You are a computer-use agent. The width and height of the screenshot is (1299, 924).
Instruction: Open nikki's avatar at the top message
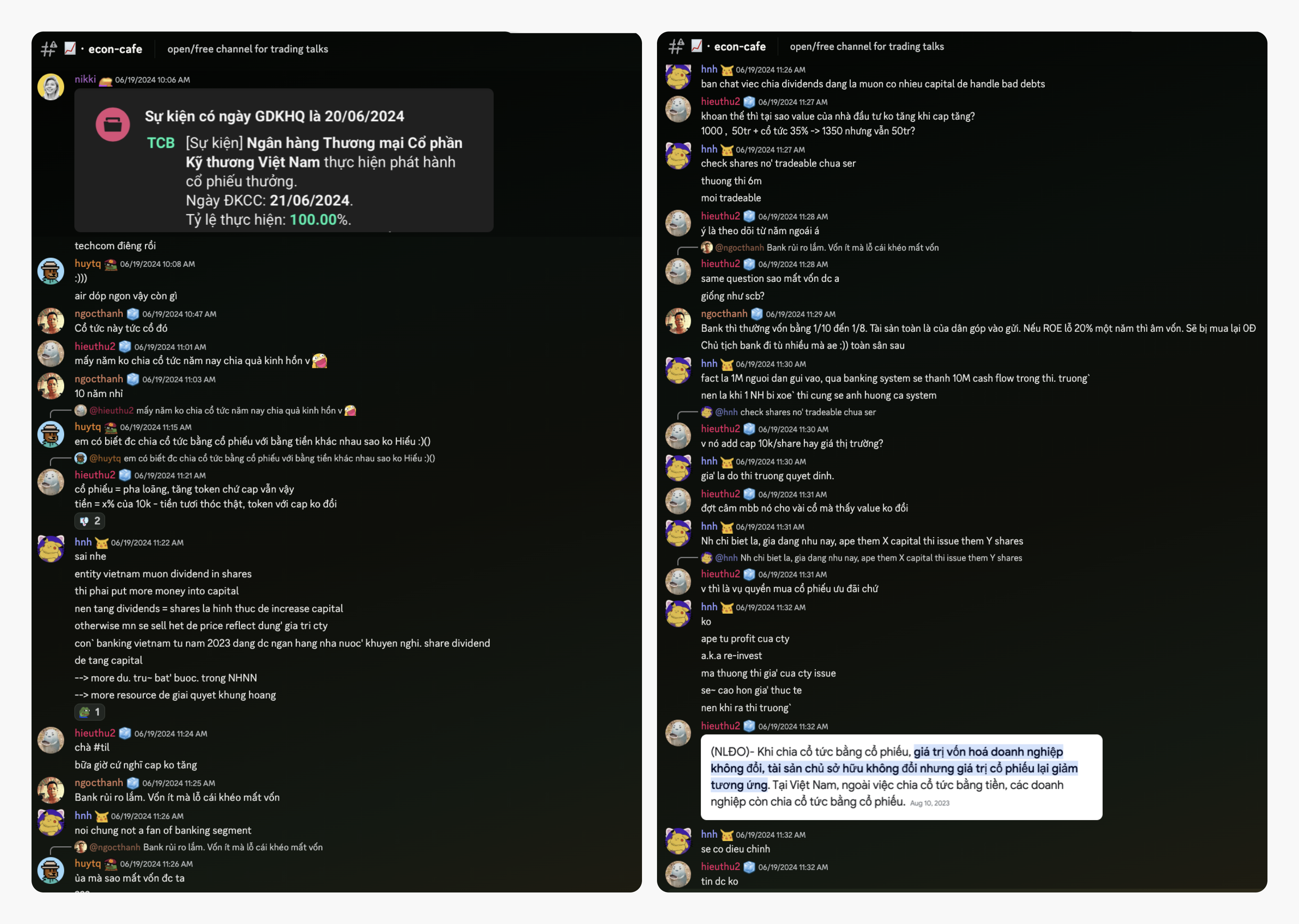tap(51, 87)
